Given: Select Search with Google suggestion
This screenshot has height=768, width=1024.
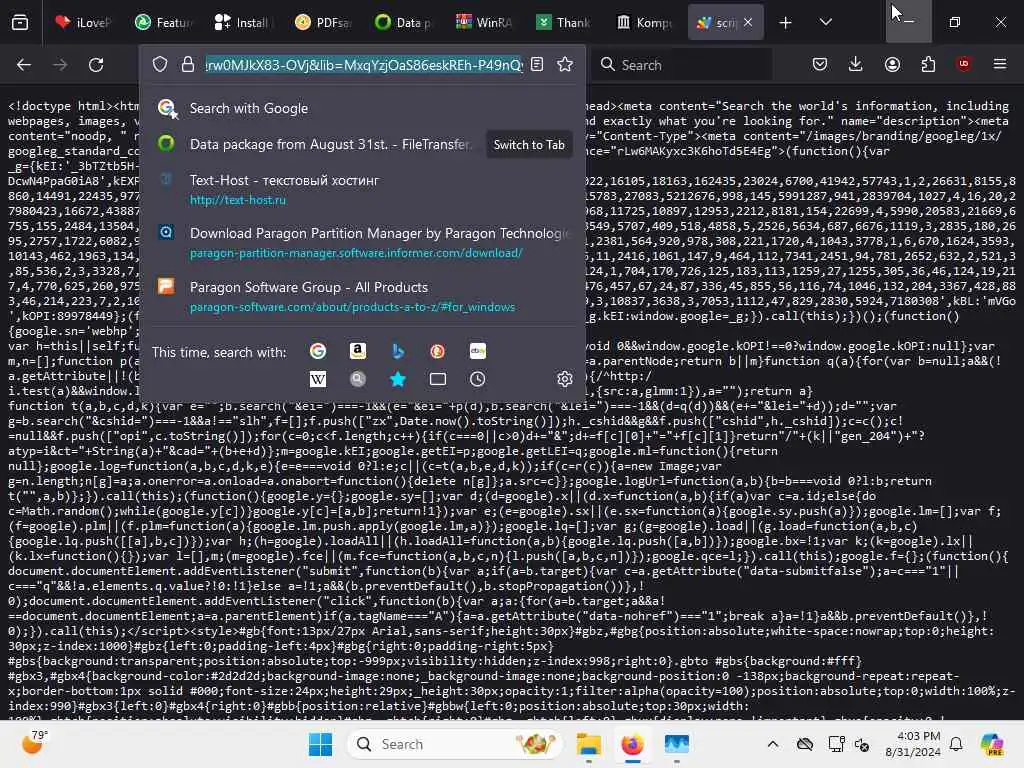Looking at the screenshot, I should [x=362, y=108].
